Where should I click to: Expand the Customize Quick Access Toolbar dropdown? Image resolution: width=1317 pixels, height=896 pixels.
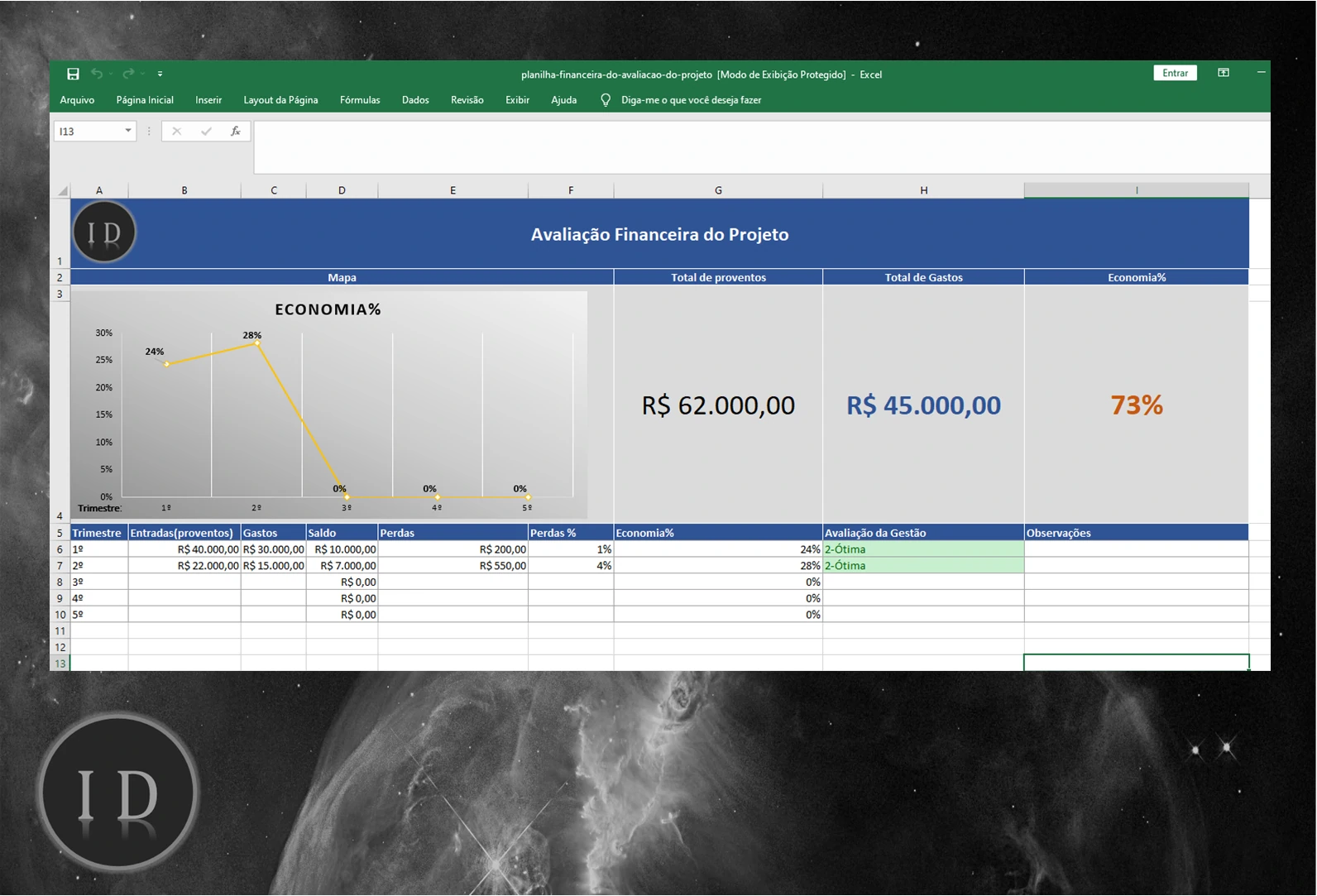[160, 74]
